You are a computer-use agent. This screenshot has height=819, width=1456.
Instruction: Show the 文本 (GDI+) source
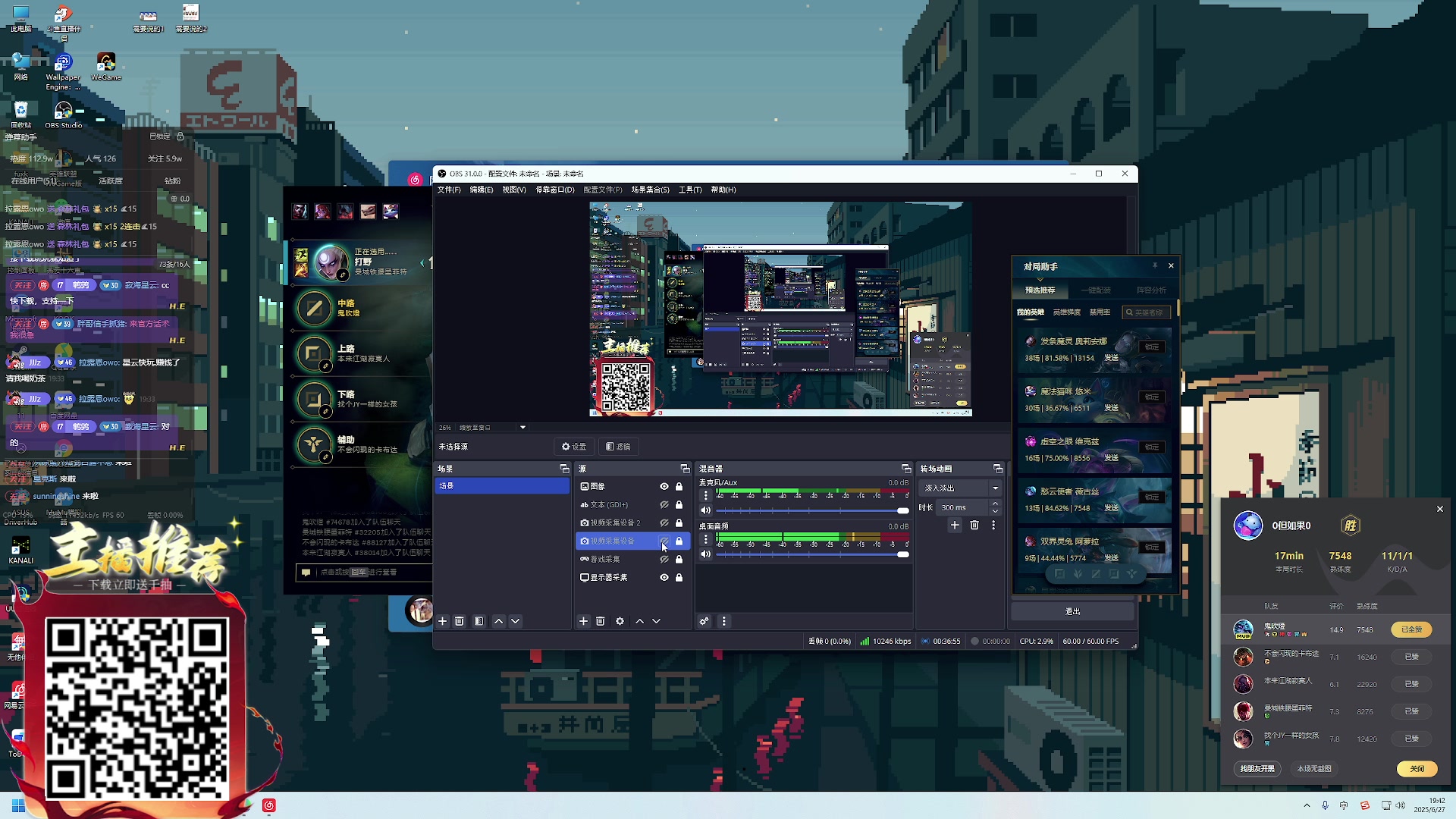(x=664, y=505)
